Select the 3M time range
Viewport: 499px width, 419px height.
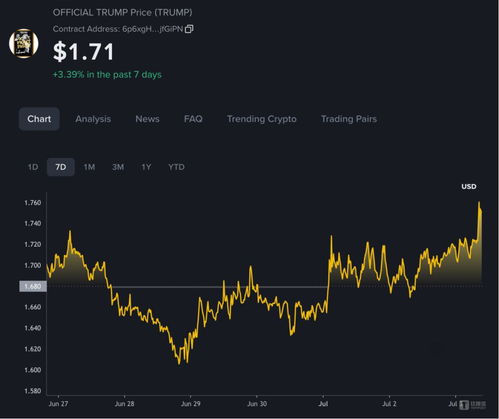(118, 167)
